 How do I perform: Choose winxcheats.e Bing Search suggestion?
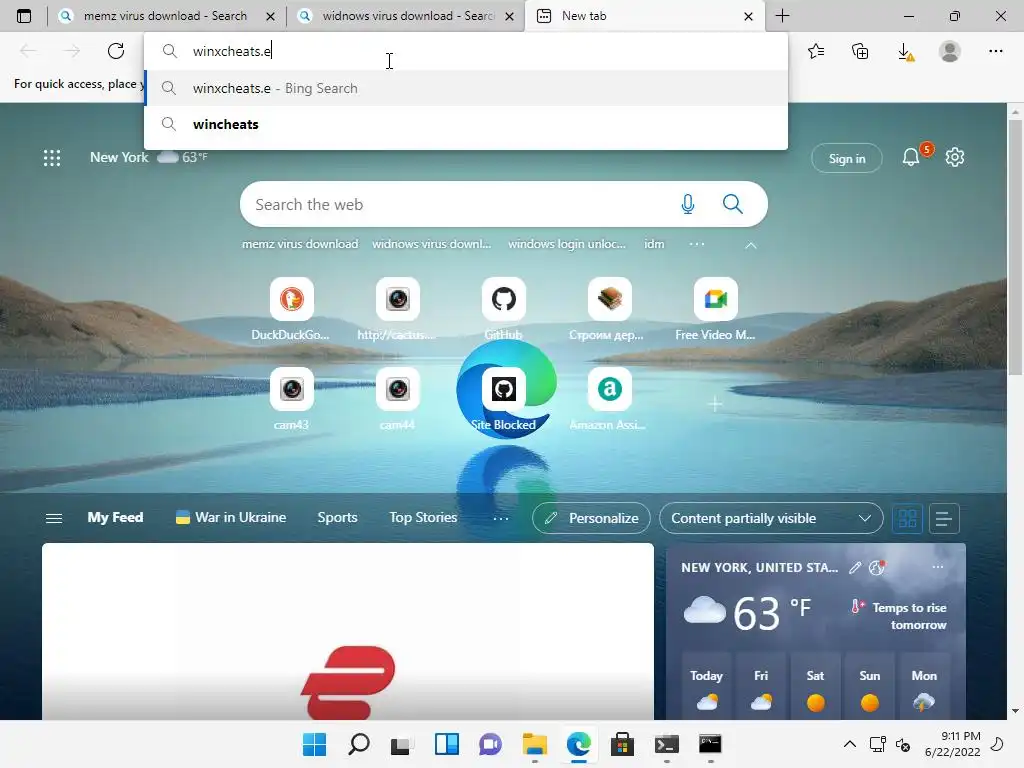point(466,88)
